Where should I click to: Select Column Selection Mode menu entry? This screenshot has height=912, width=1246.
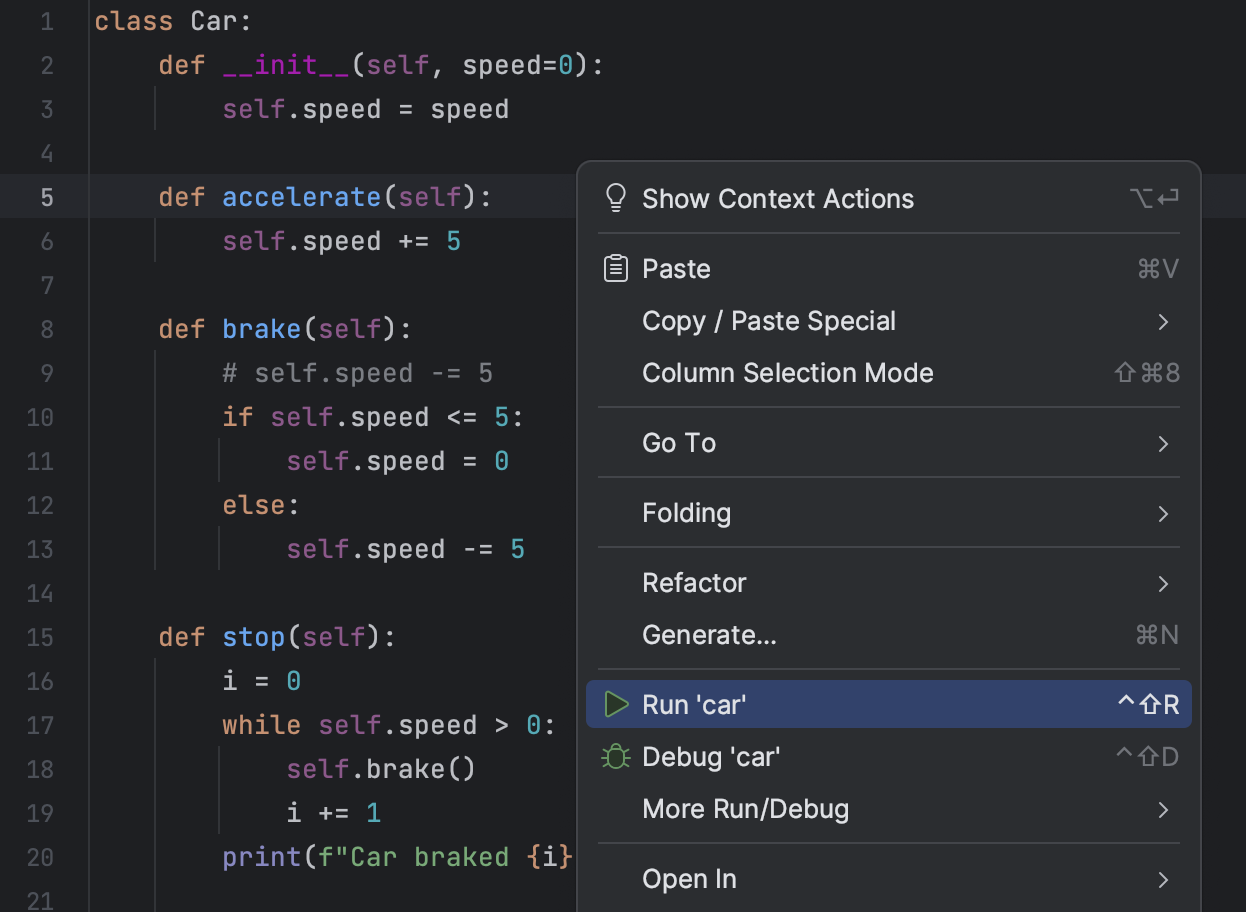coord(787,373)
